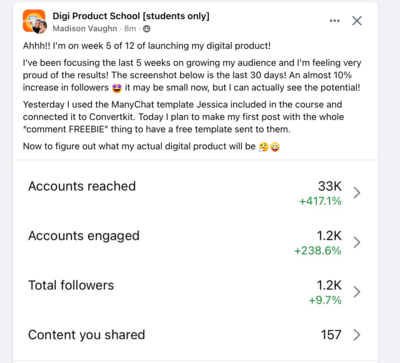Image resolution: width=400 pixels, height=363 pixels.
Task: Expand the Accounts engaged chevron
Action: pyautogui.click(x=357, y=242)
